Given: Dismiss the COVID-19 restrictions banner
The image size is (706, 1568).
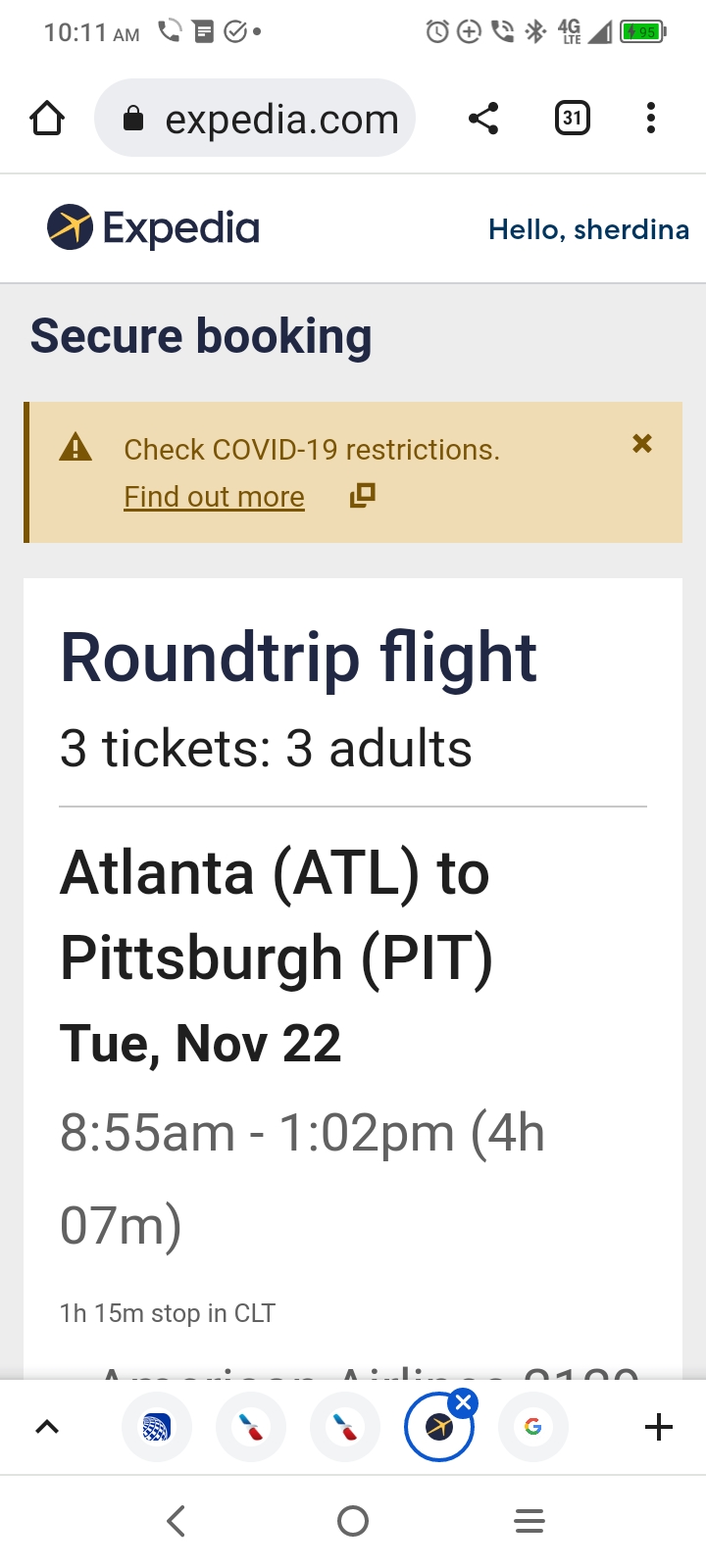Looking at the screenshot, I should point(642,444).
